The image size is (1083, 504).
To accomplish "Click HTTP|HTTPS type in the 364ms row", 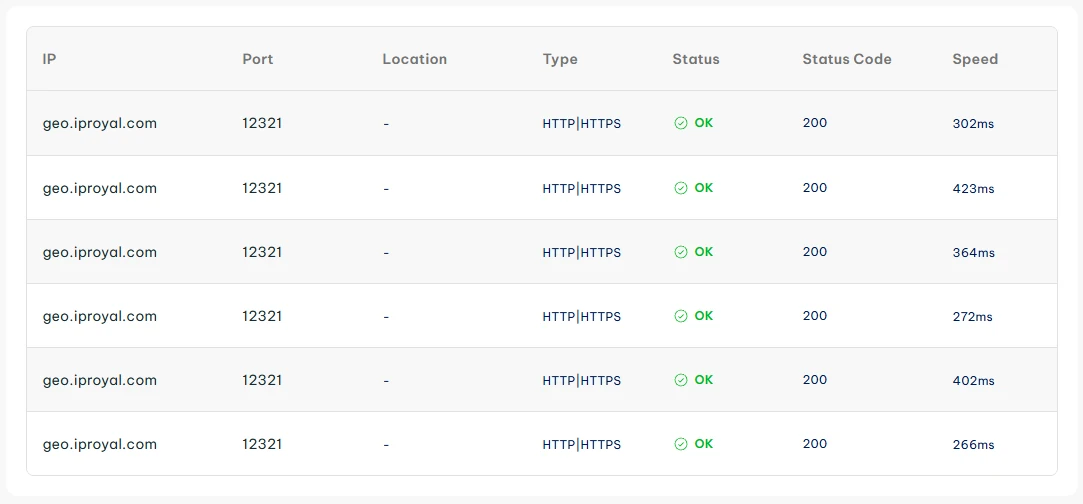I will point(581,253).
